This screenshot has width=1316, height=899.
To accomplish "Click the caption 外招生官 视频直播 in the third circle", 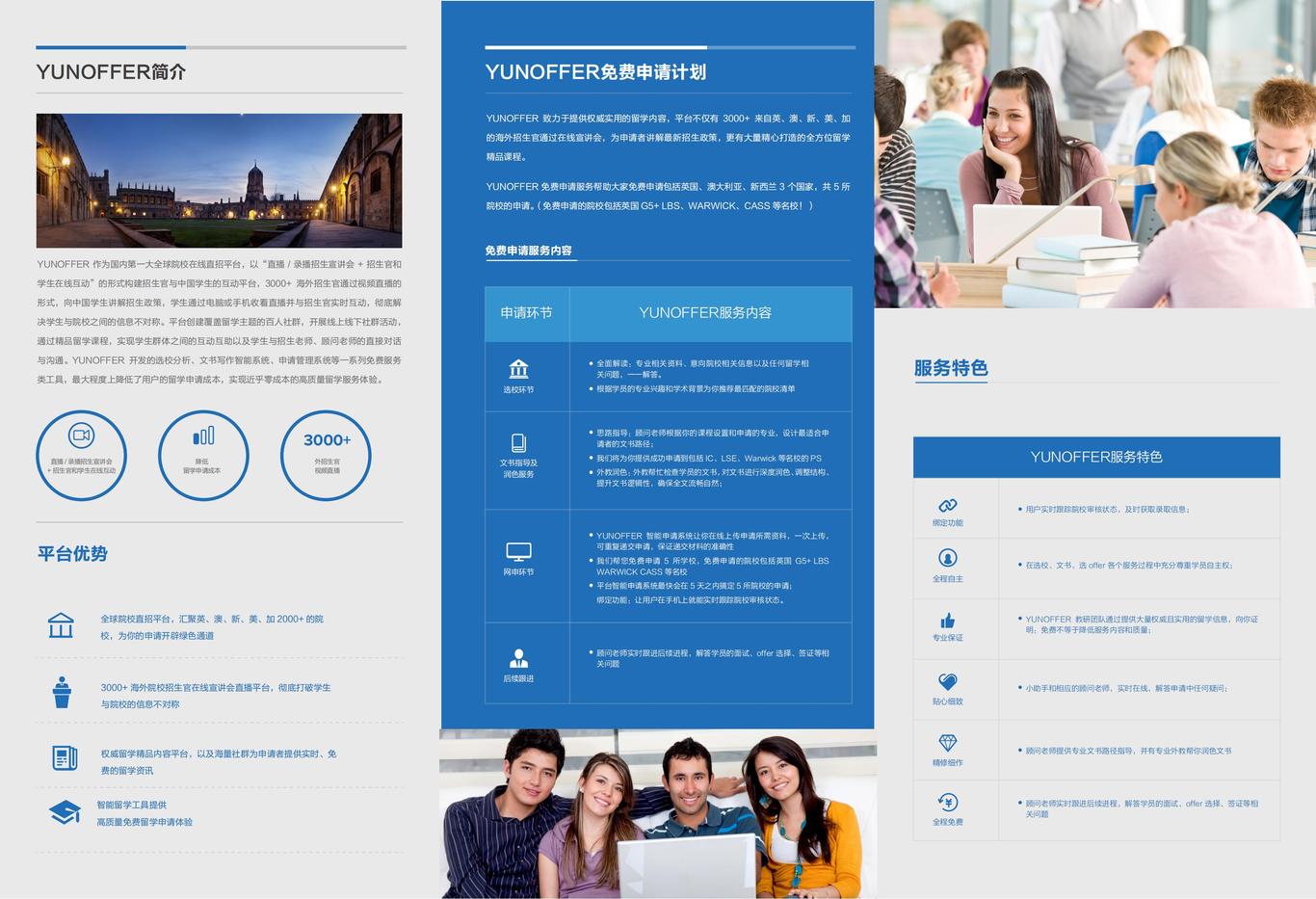I will pos(328,465).
